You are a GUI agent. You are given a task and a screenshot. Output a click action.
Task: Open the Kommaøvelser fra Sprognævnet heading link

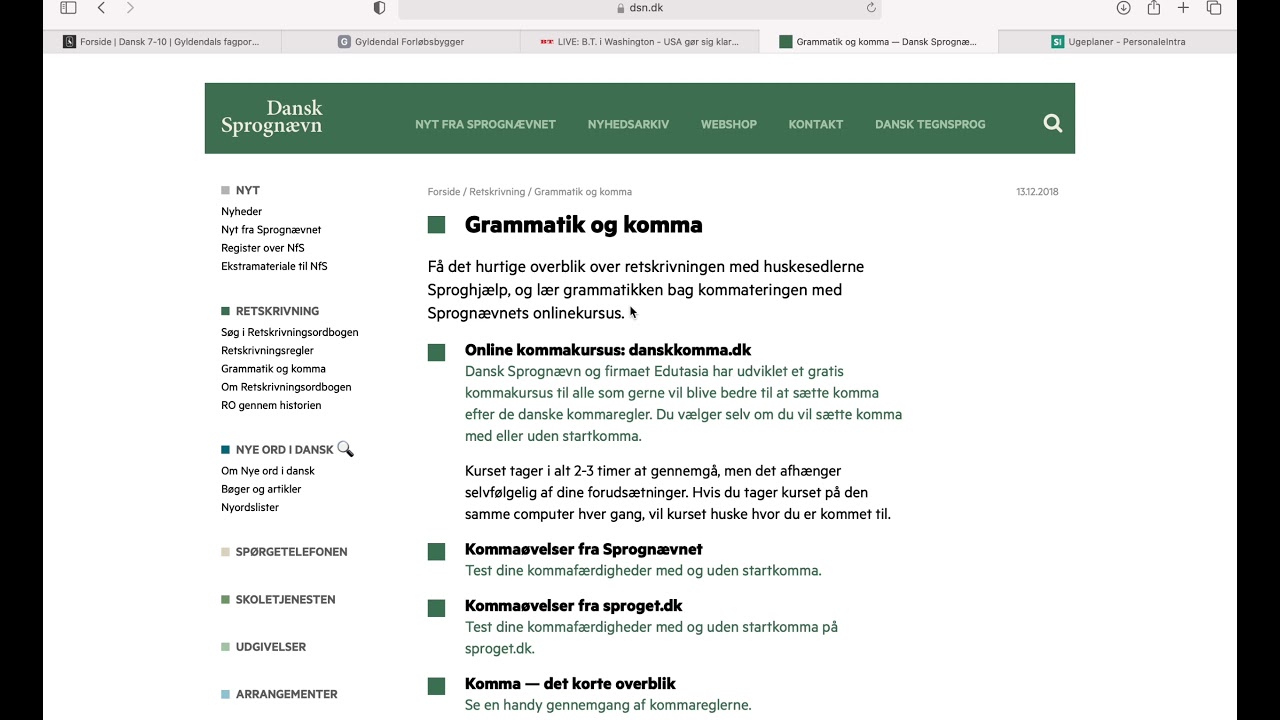[x=583, y=549]
